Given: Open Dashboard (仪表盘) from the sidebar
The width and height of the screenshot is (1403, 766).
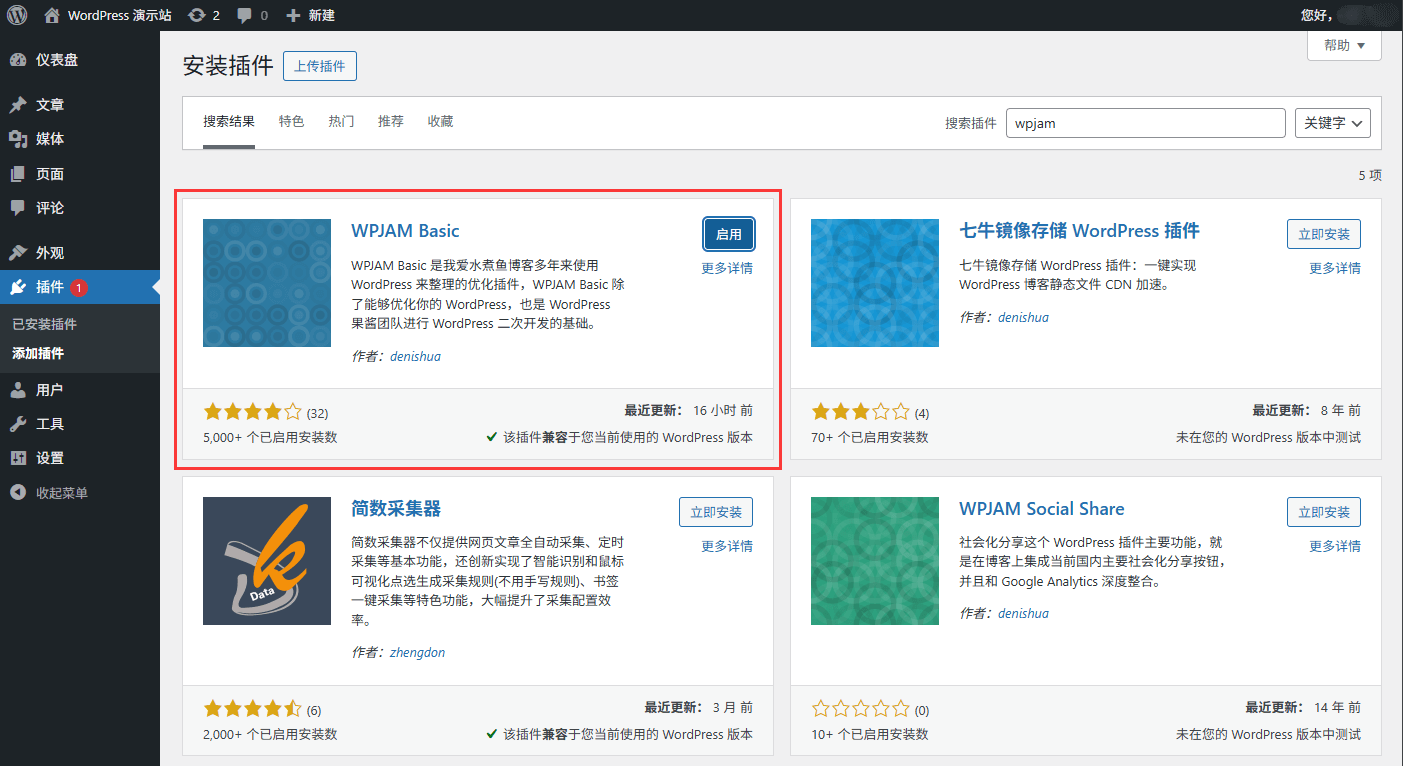Looking at the screenshot, I should (x=57, y=60).
